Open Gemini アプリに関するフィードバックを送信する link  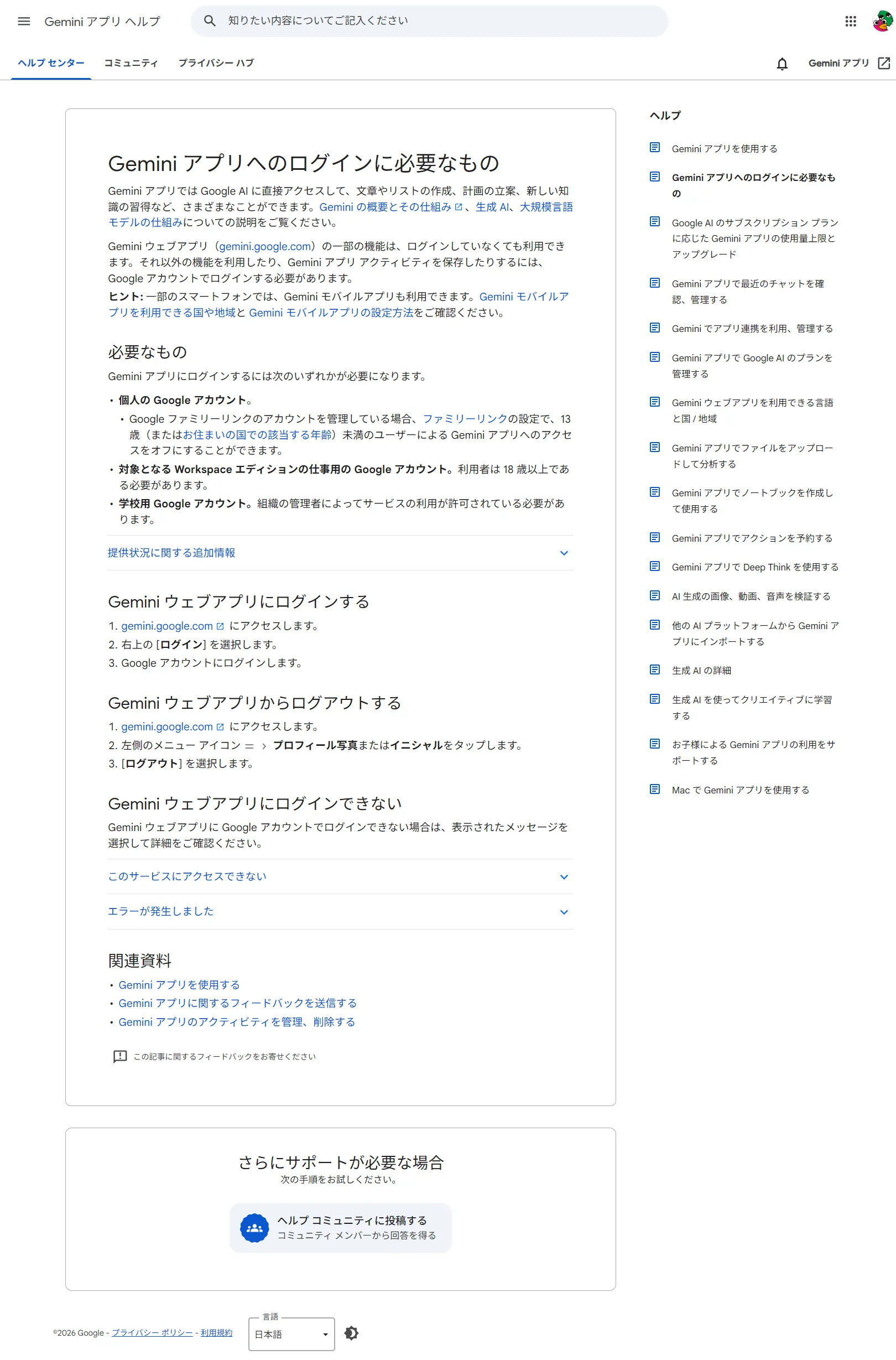(238, 1003)
